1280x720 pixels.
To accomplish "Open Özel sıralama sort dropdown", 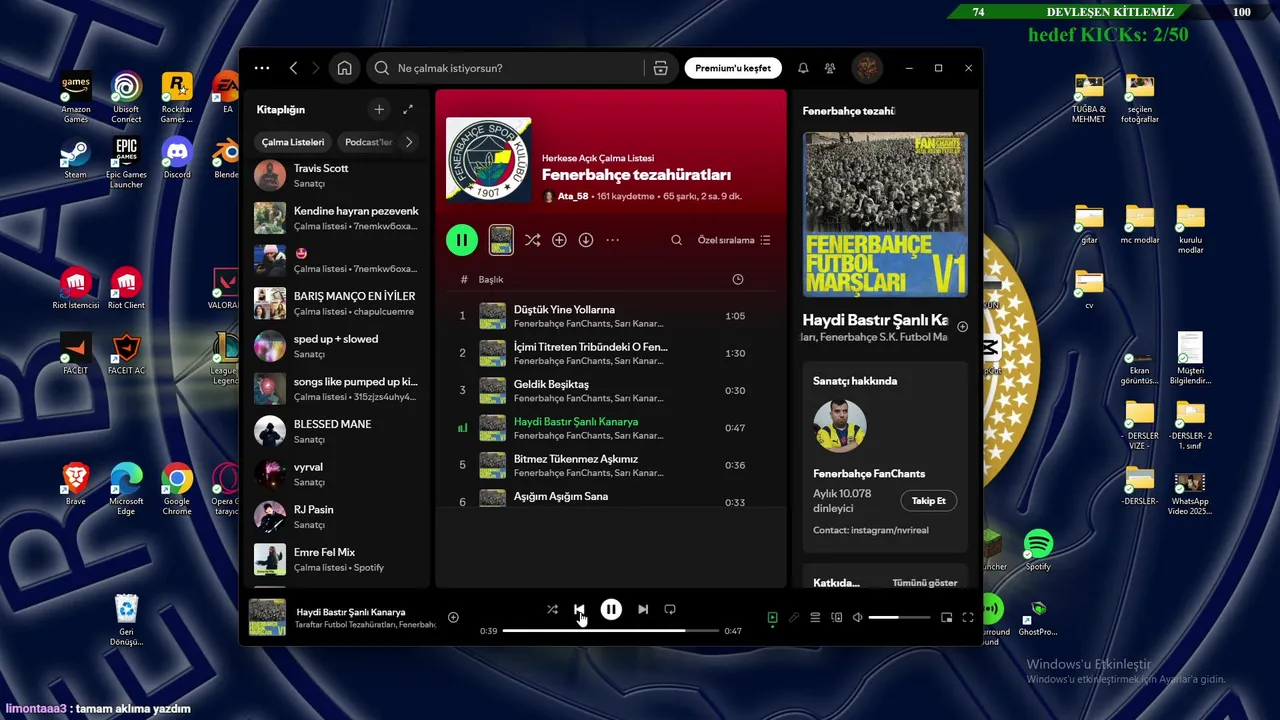I will coord(734,240).
